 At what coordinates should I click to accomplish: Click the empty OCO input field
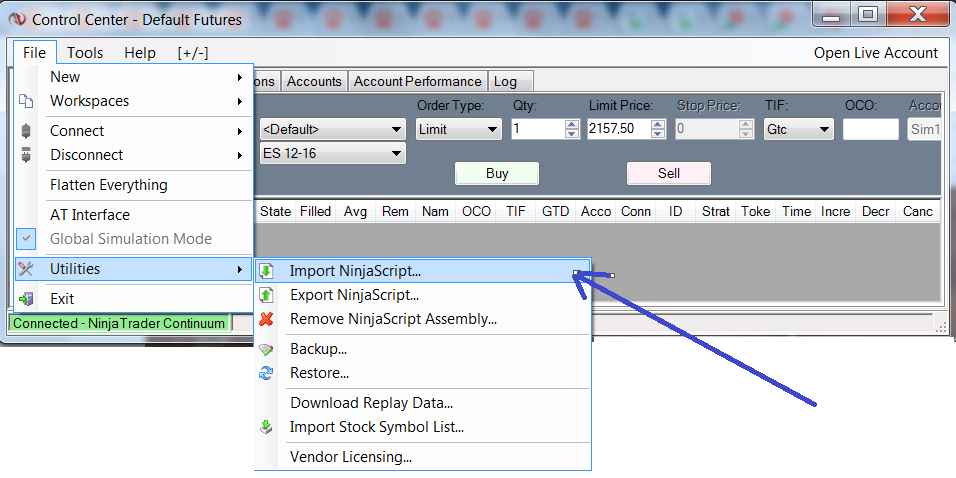[870, 129]
